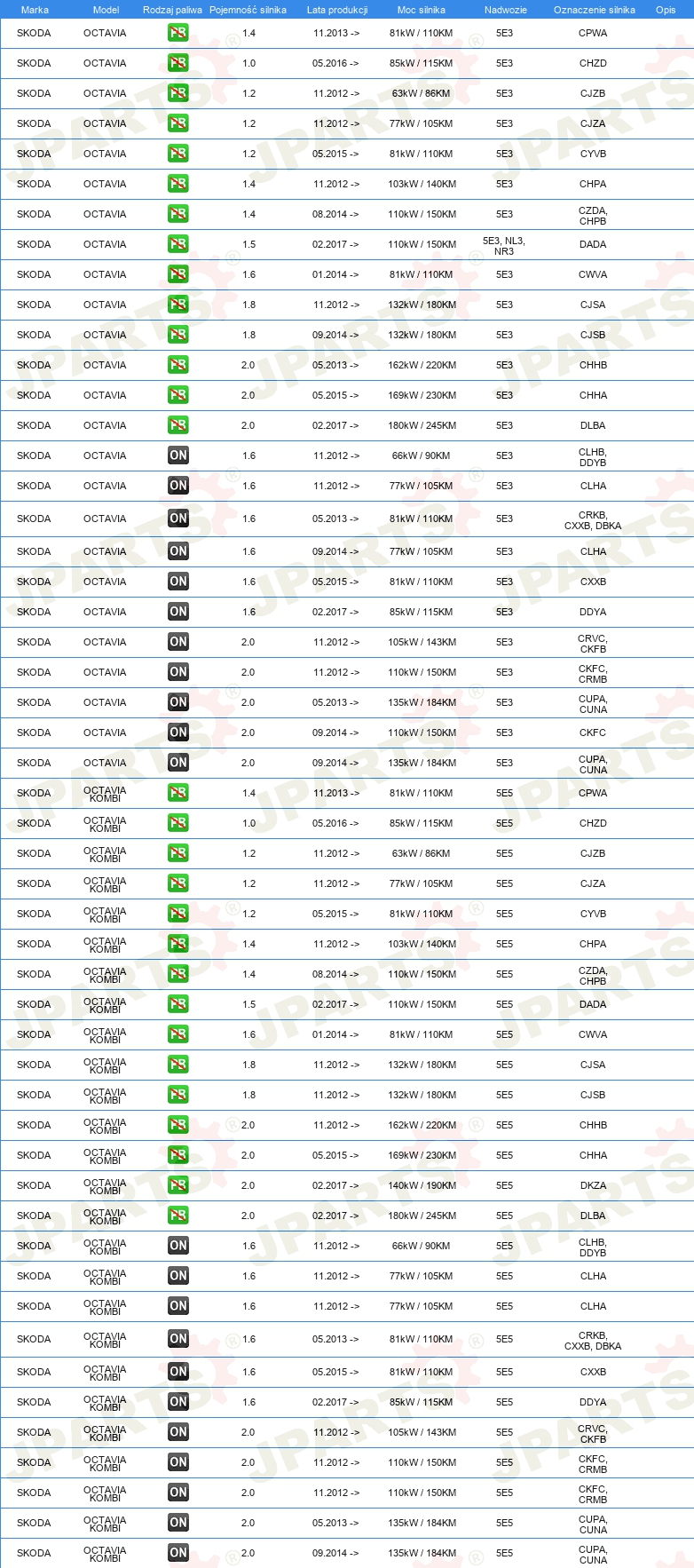The height and width of the screenshot is (1568, 694).
Task: Click the petrol icon in Octavia 5E3 CHHB row
Action: click(x=178, y=365)
